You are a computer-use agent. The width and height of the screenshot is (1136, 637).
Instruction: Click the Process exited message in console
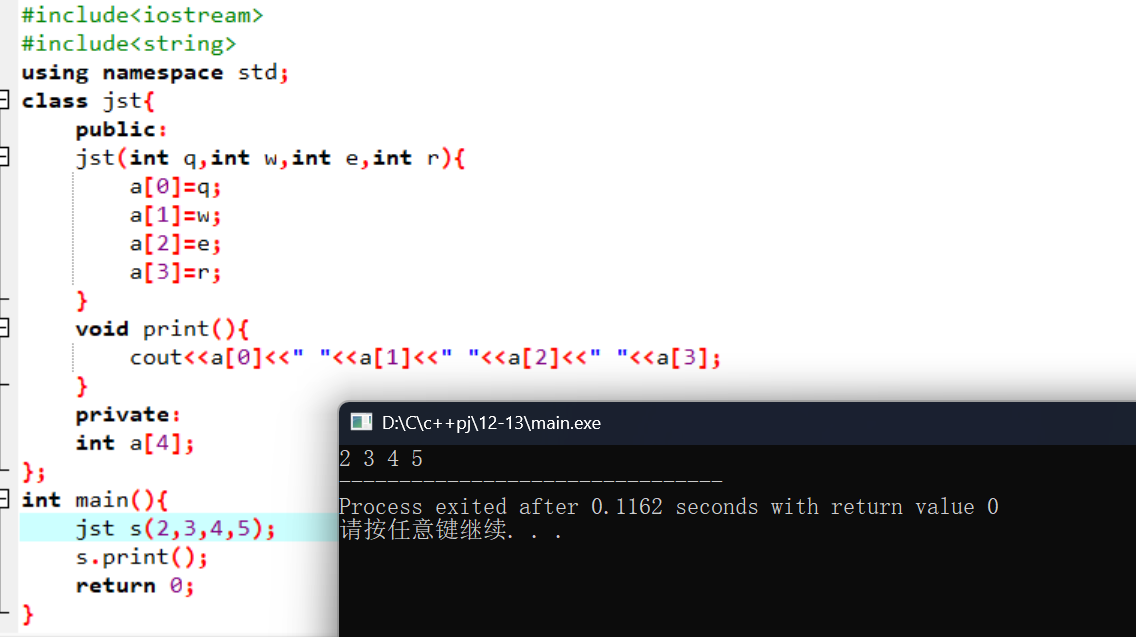pos(669,507)
